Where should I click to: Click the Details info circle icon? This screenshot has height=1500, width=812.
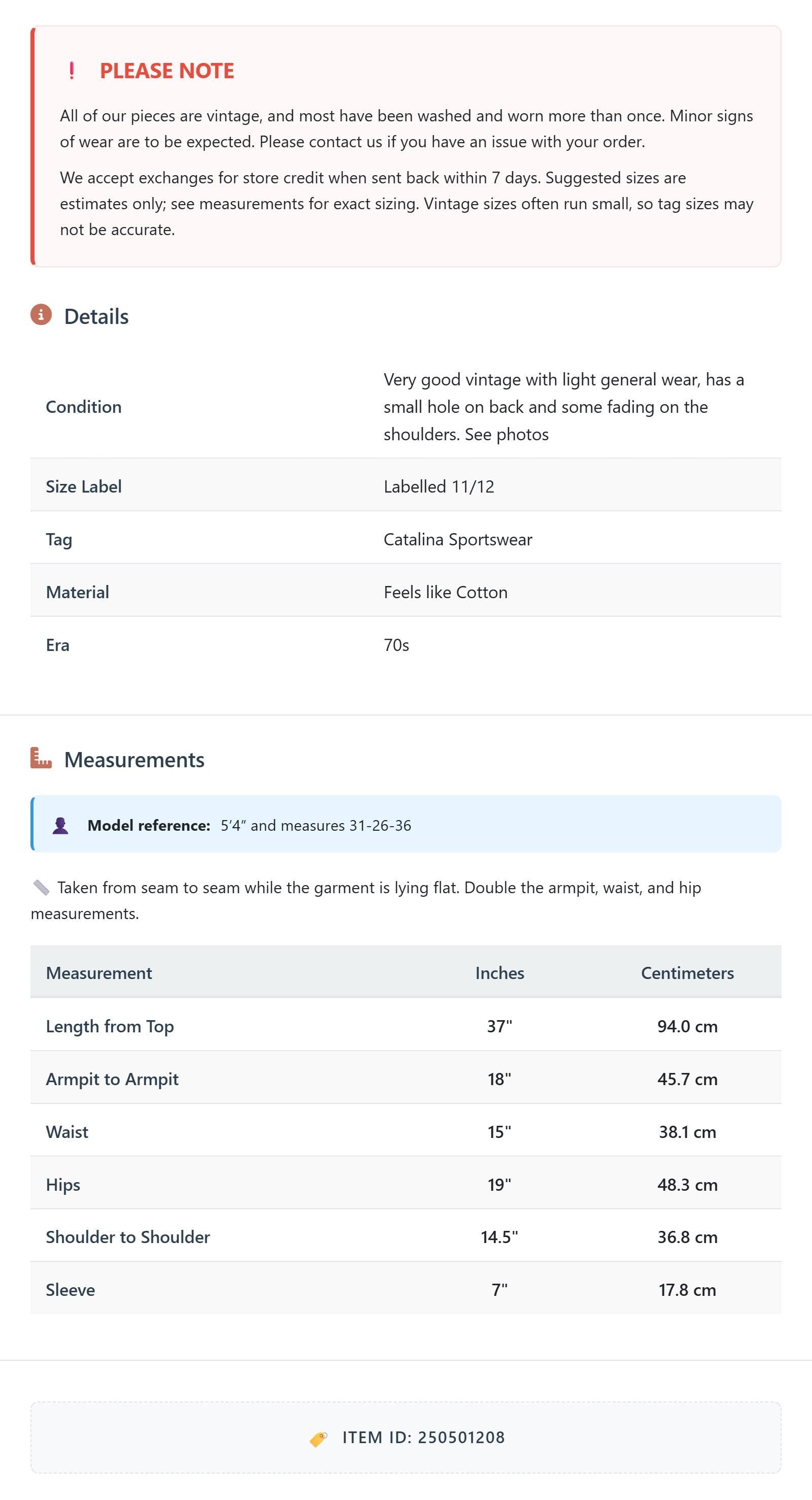tap(41, 315)
